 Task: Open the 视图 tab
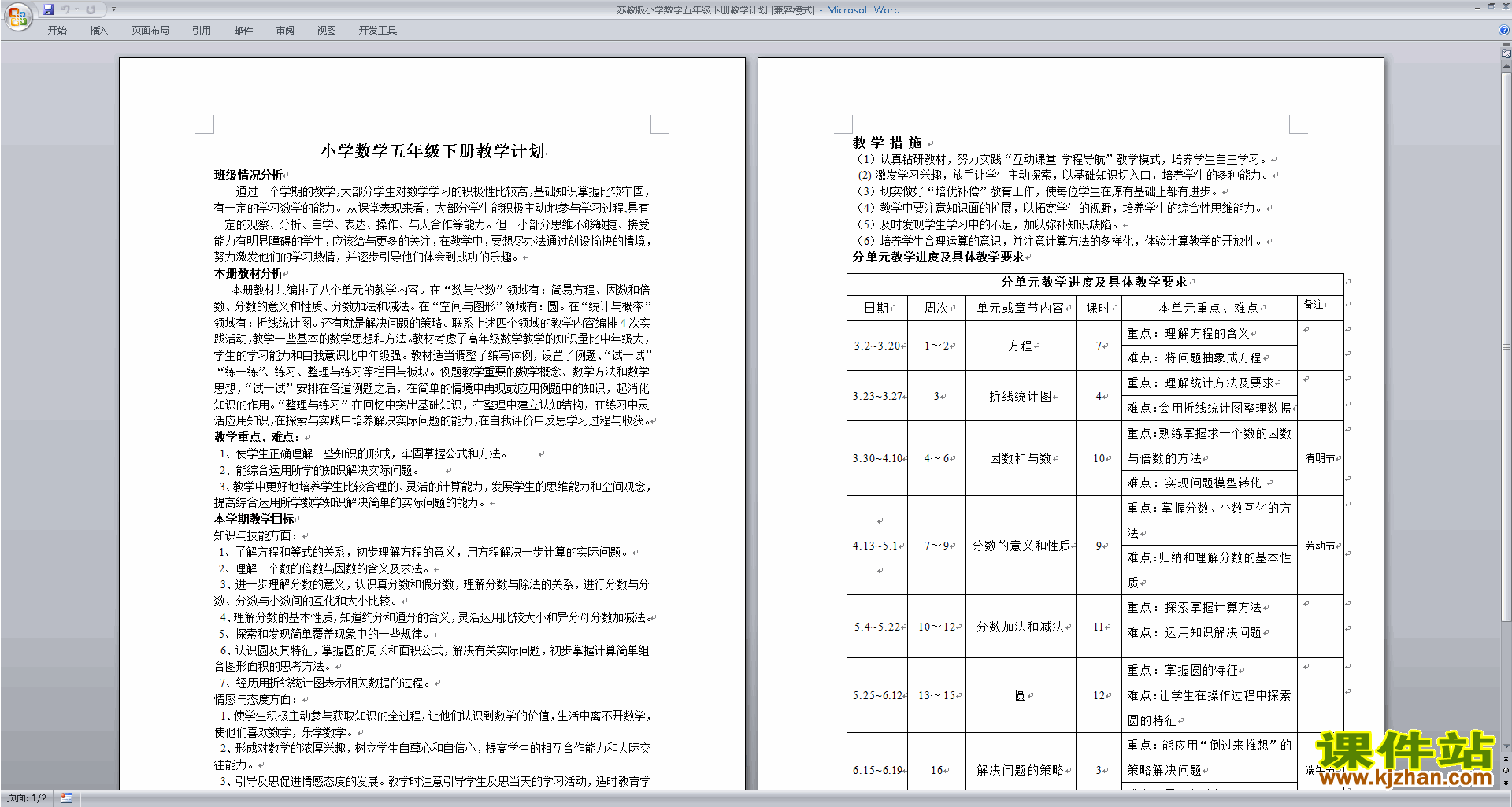[x=327, y=31]
